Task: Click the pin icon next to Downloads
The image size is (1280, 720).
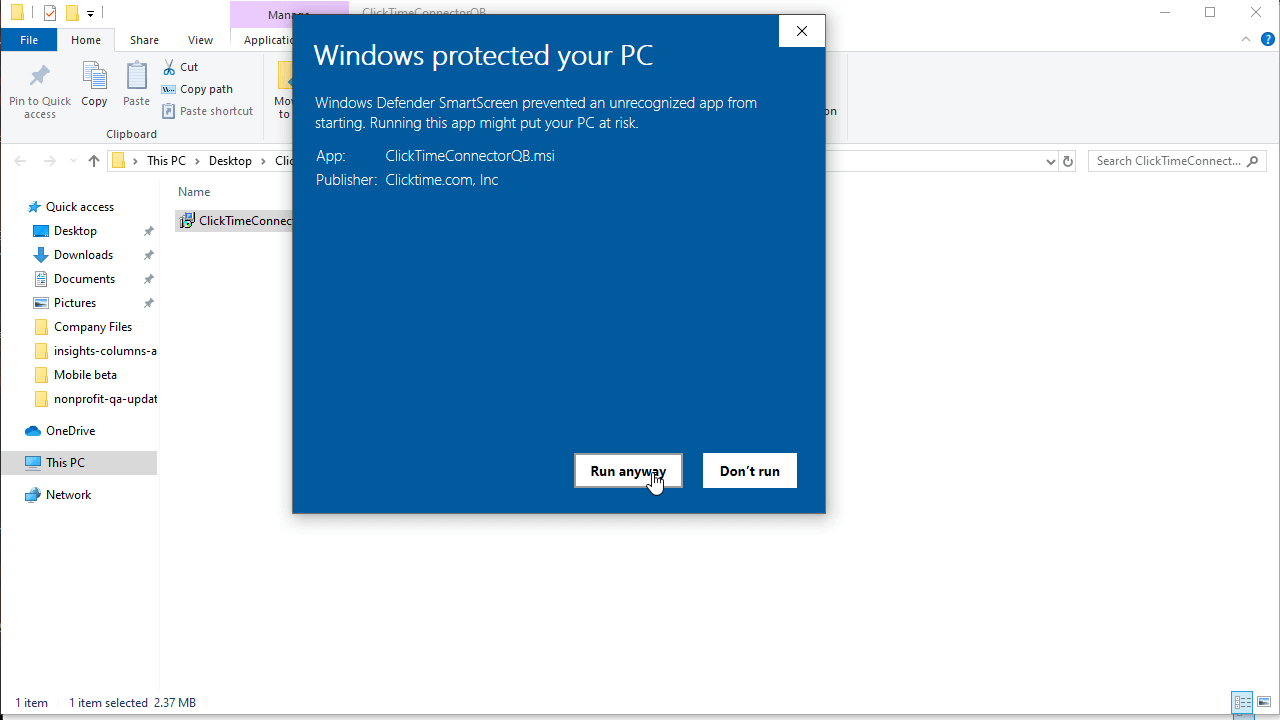Action: click(x=149, y=255)
